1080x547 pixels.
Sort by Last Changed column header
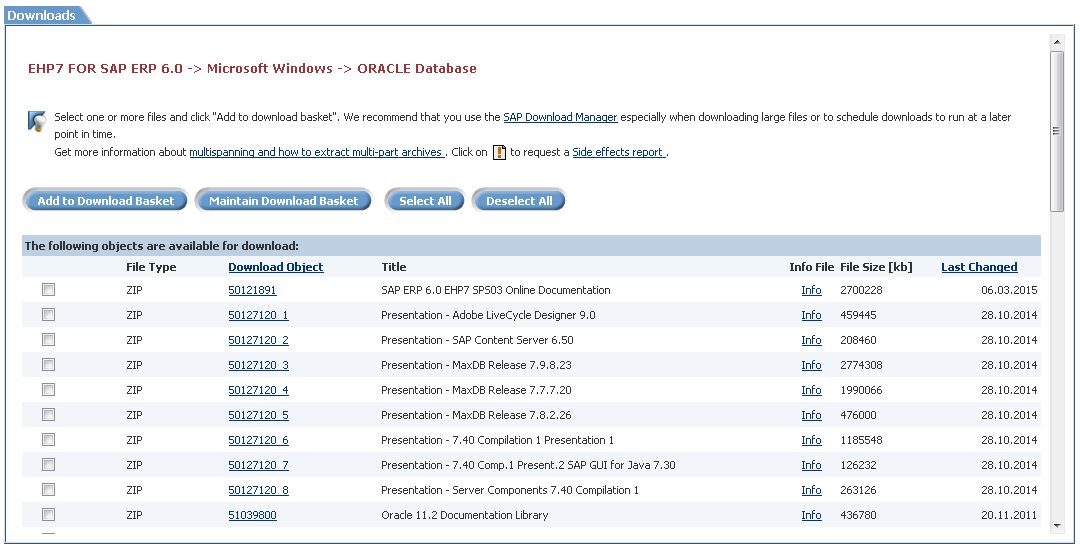pyautogui.click(x=979, y=267)
